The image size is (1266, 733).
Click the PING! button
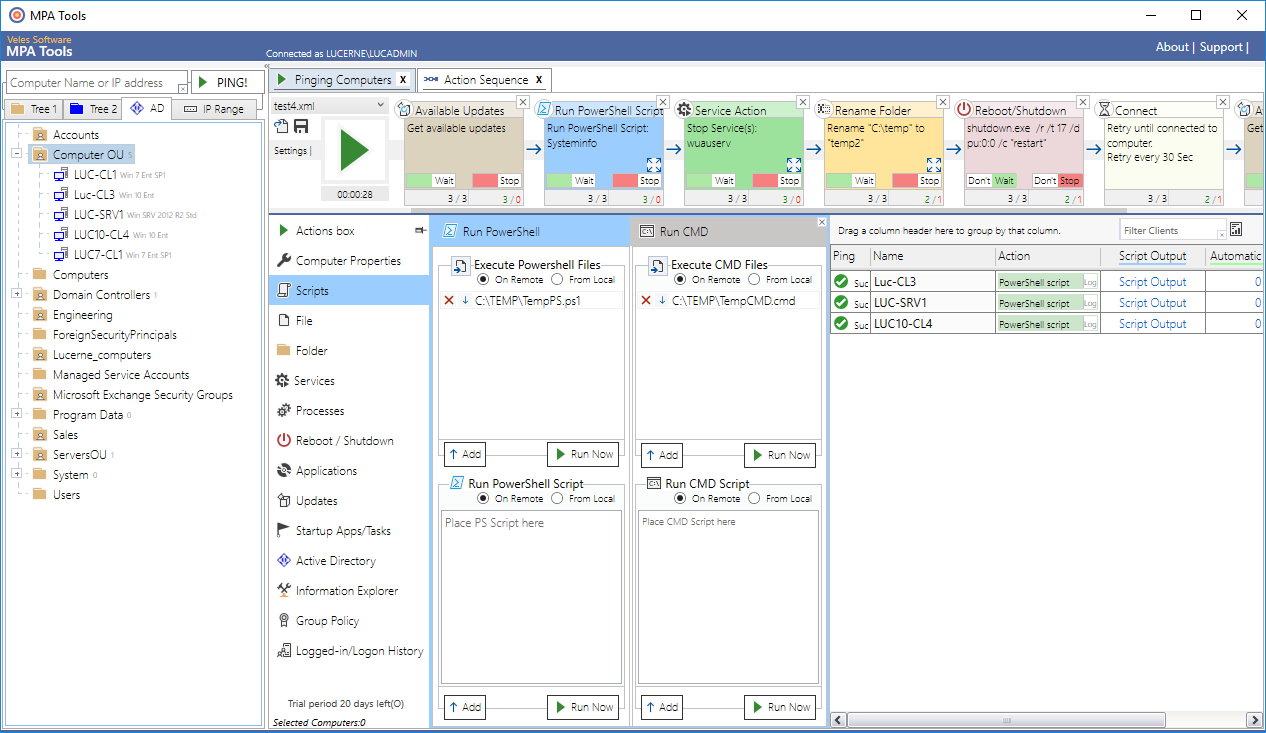227,82
